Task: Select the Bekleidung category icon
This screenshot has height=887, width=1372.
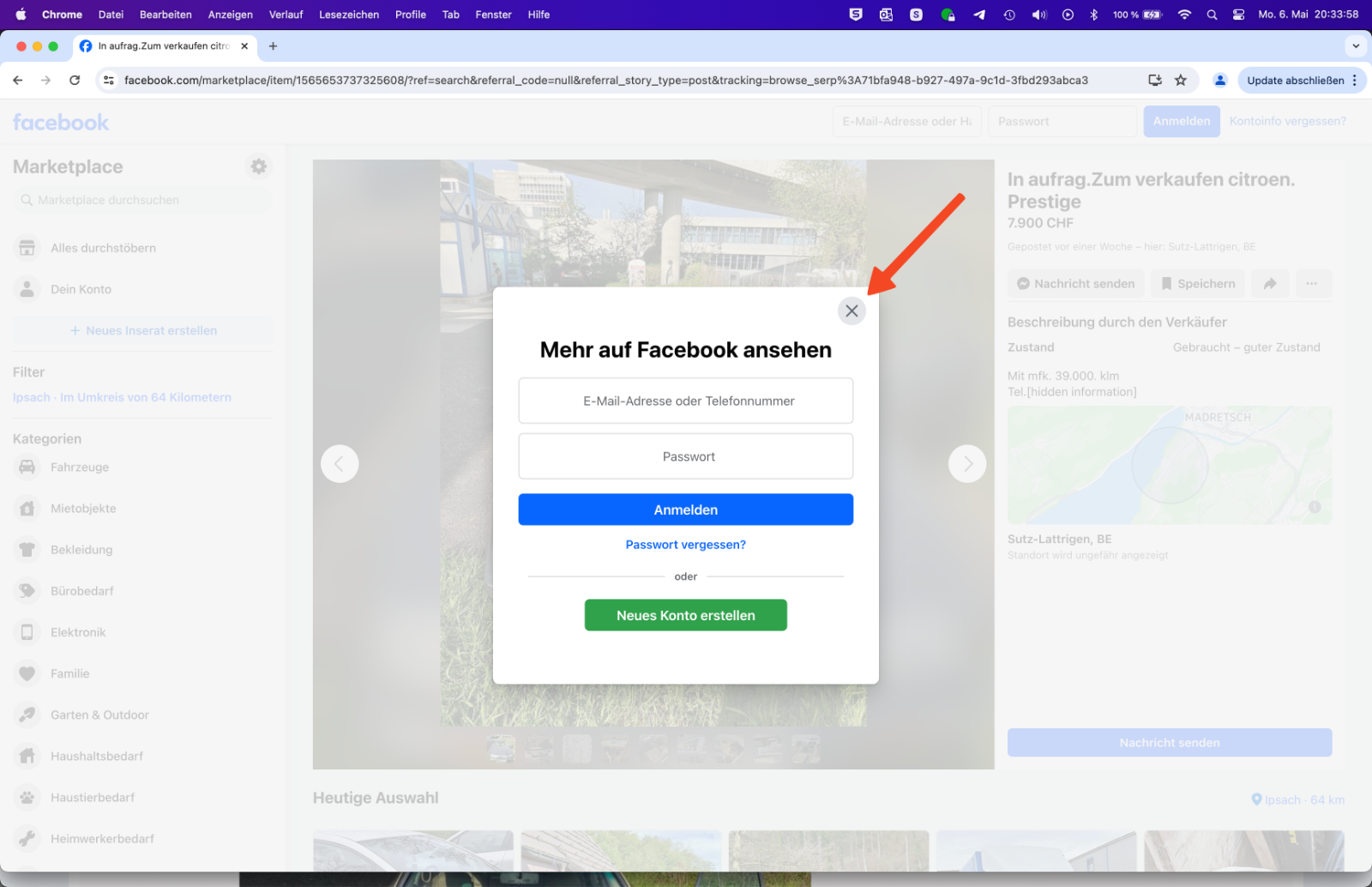Action: click(27, 550)
